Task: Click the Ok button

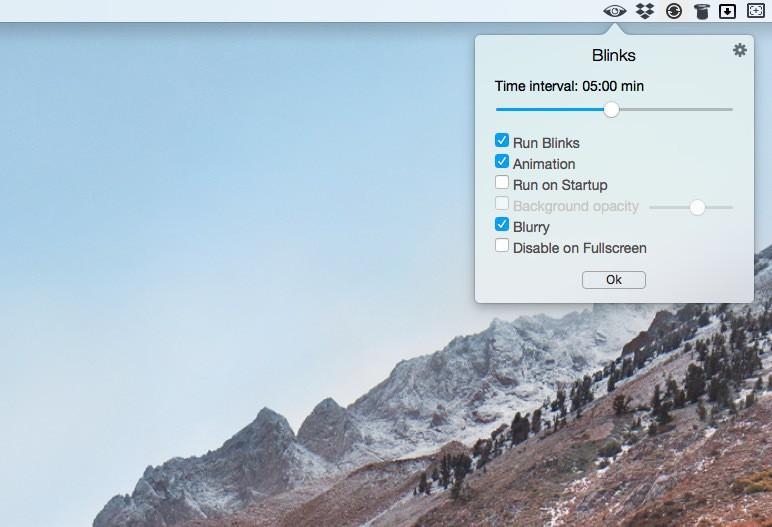Action: (x=613, y=280)
